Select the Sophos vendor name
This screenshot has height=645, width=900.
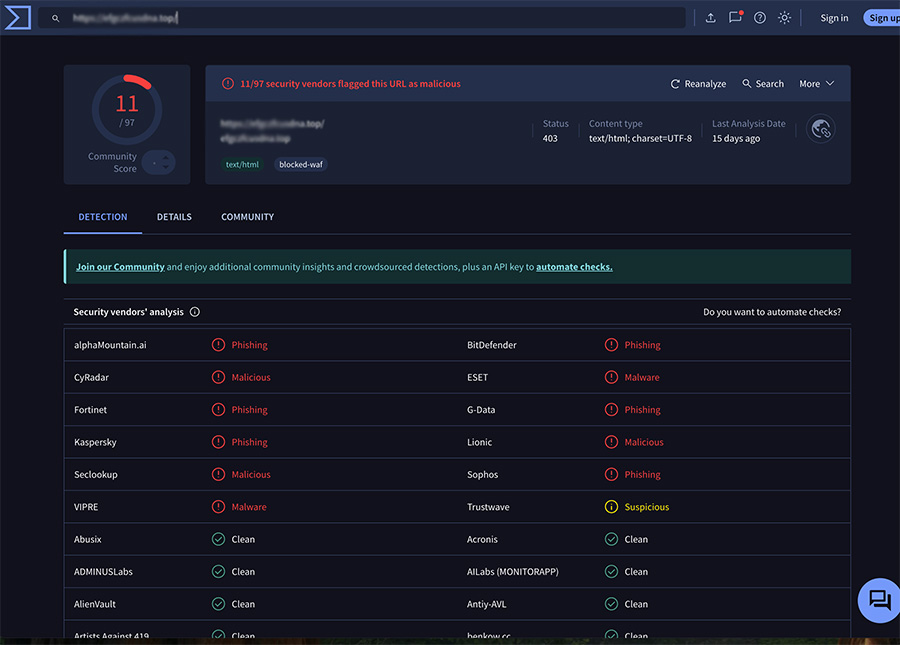pos(482,475)
